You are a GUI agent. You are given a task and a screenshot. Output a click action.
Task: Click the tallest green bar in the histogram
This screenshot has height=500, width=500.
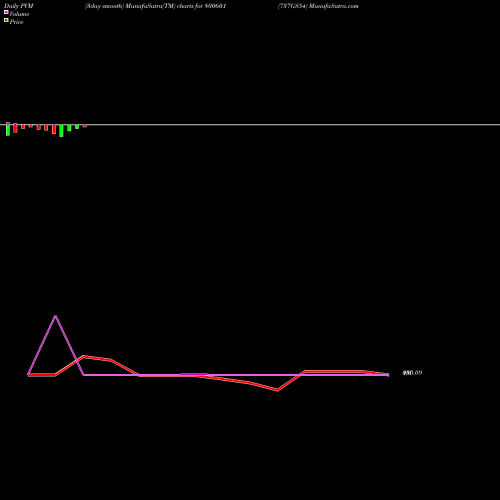coord(61,131)
